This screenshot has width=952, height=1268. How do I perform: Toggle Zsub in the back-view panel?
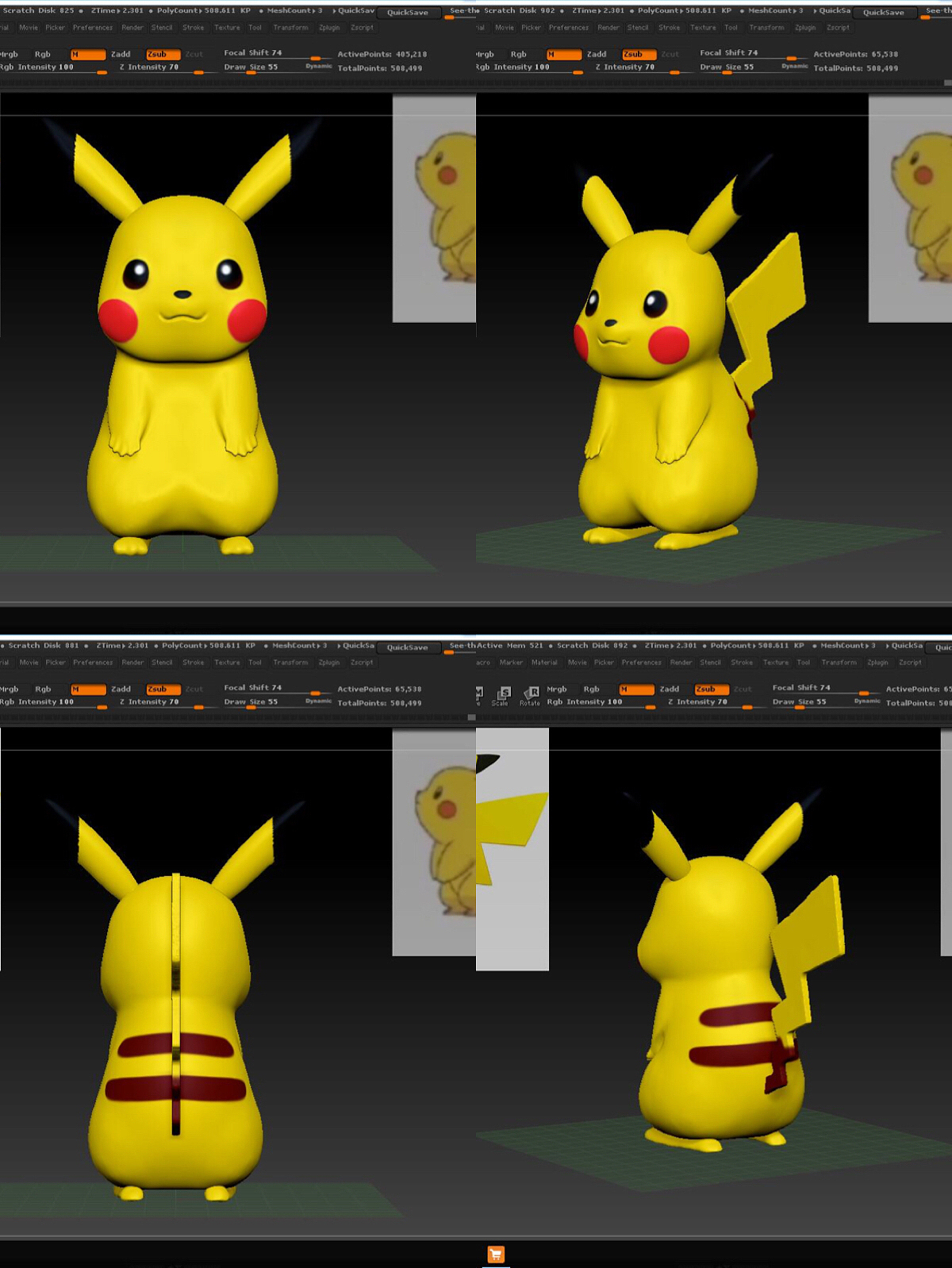(163, 689)
